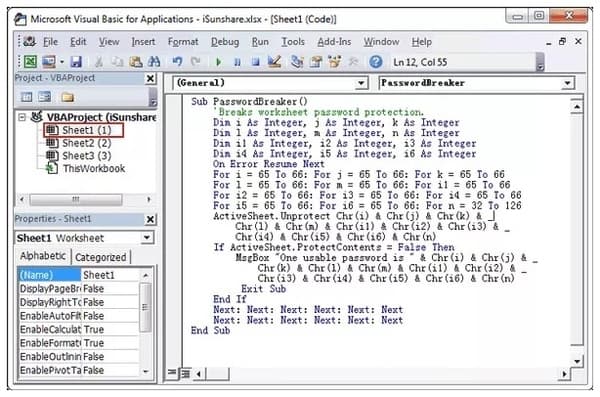The image size is (600, 397).
Task: Select Sheet2 (2) in the project tree
Action: pyautogui.click(x=86, y=143)
